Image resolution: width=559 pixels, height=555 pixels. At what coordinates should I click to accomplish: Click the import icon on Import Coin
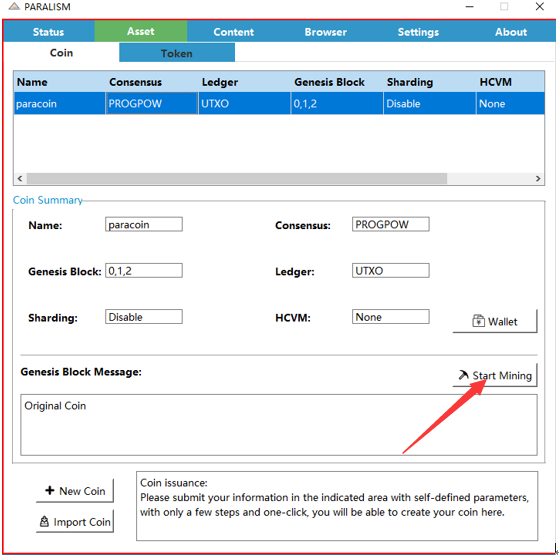coord(44,521)
